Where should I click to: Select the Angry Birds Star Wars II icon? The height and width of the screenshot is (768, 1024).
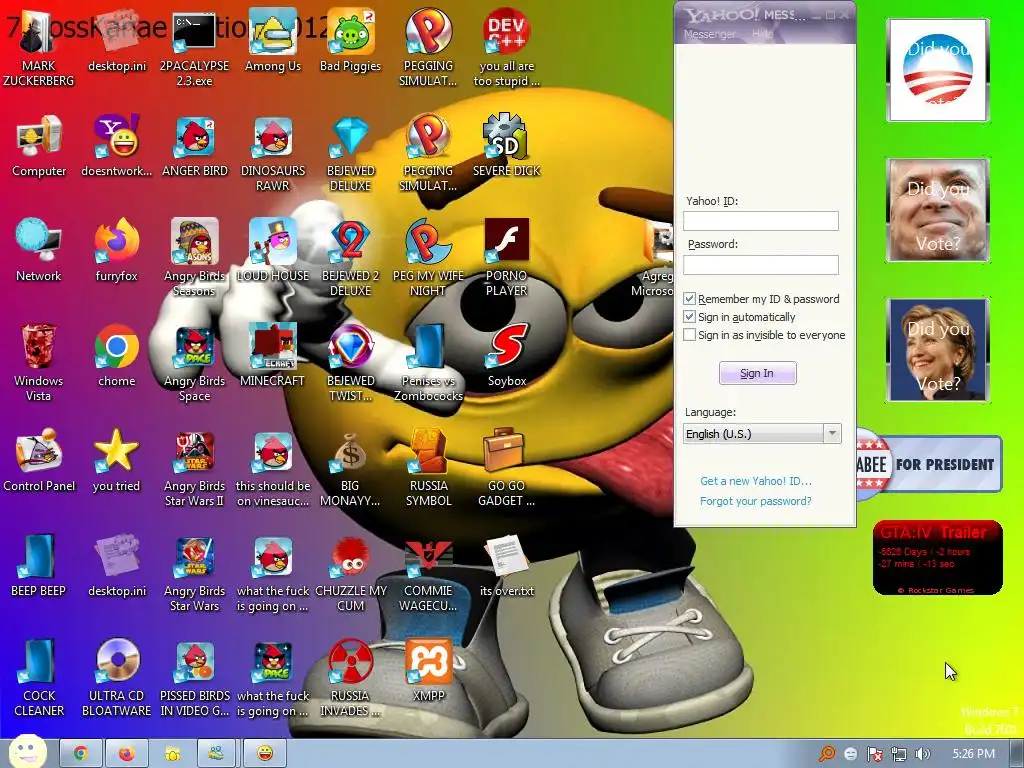(194, 468)
